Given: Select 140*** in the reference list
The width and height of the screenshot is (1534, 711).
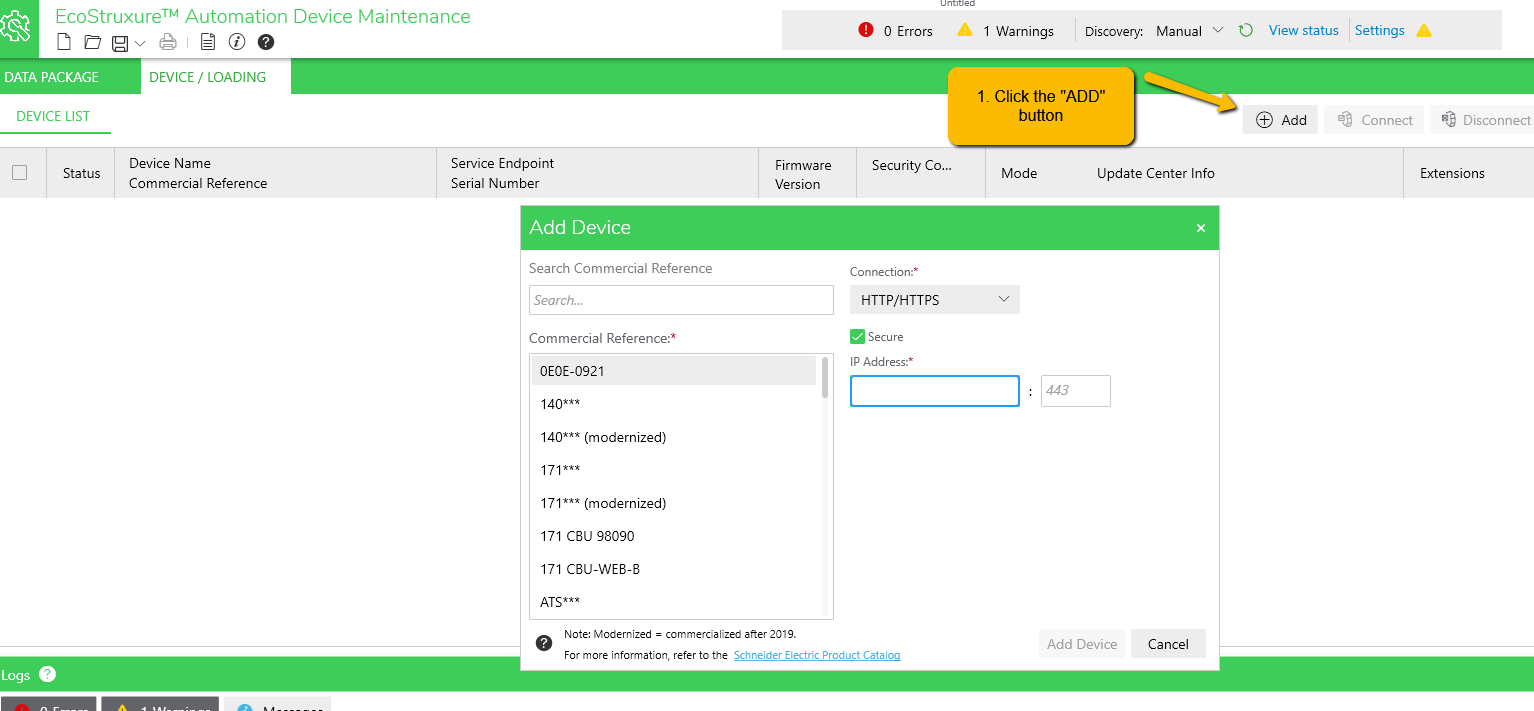Looking at the screenshot, I should click(x=674, y=404).
